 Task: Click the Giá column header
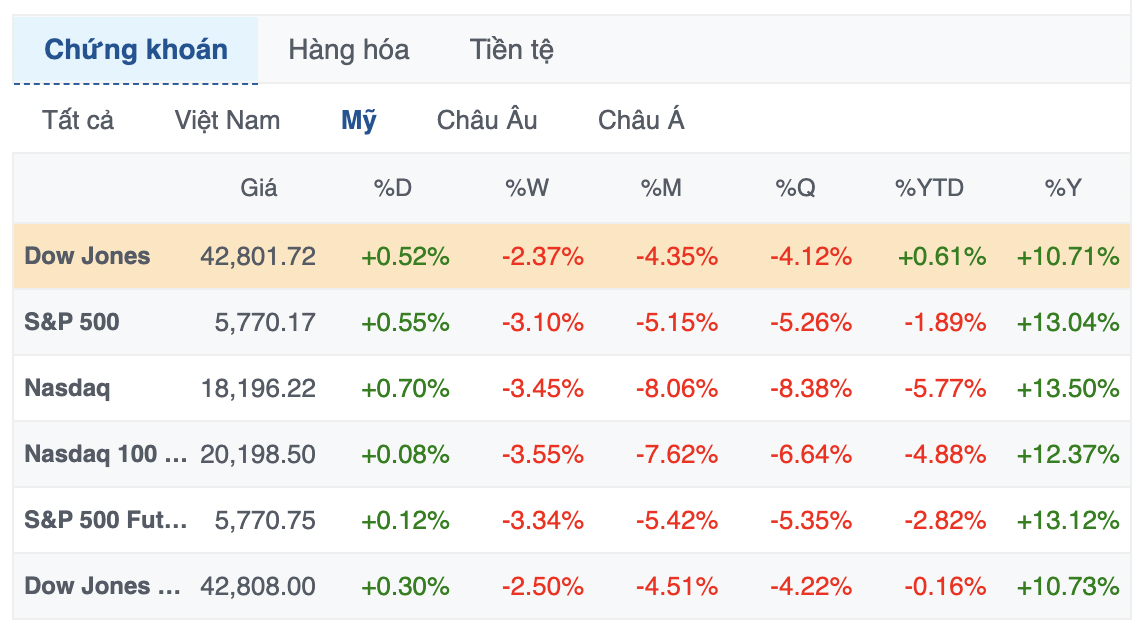(x=259, y=187)
